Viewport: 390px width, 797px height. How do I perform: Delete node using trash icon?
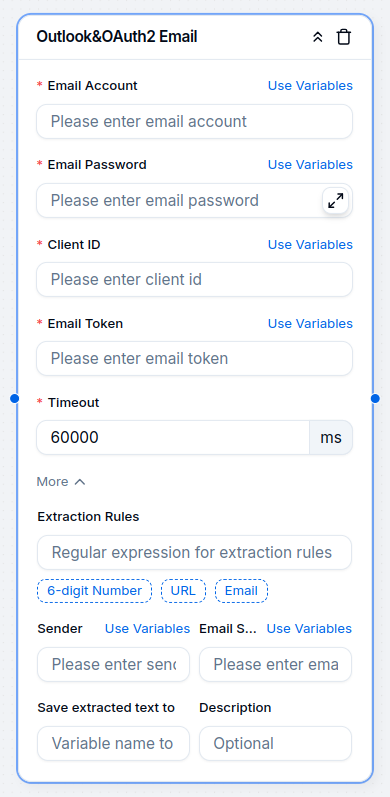[344, 37]
